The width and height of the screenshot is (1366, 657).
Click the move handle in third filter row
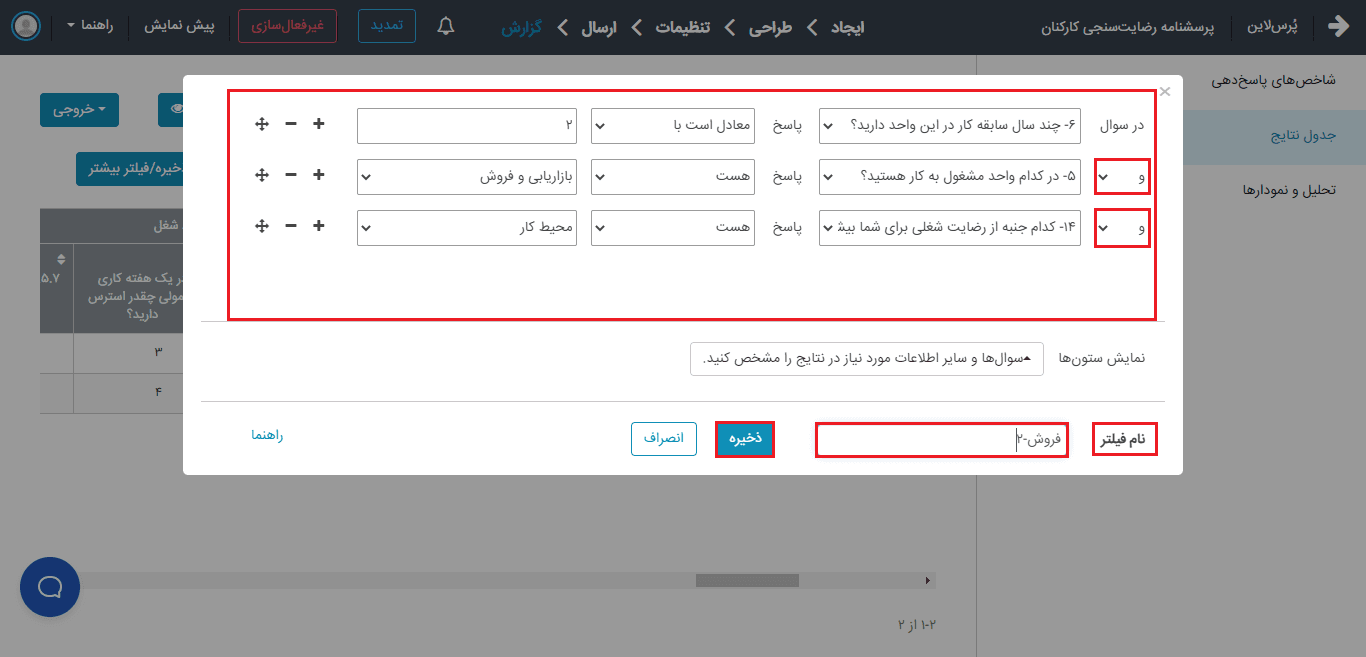pyautogui.click(x=261, y=226)
